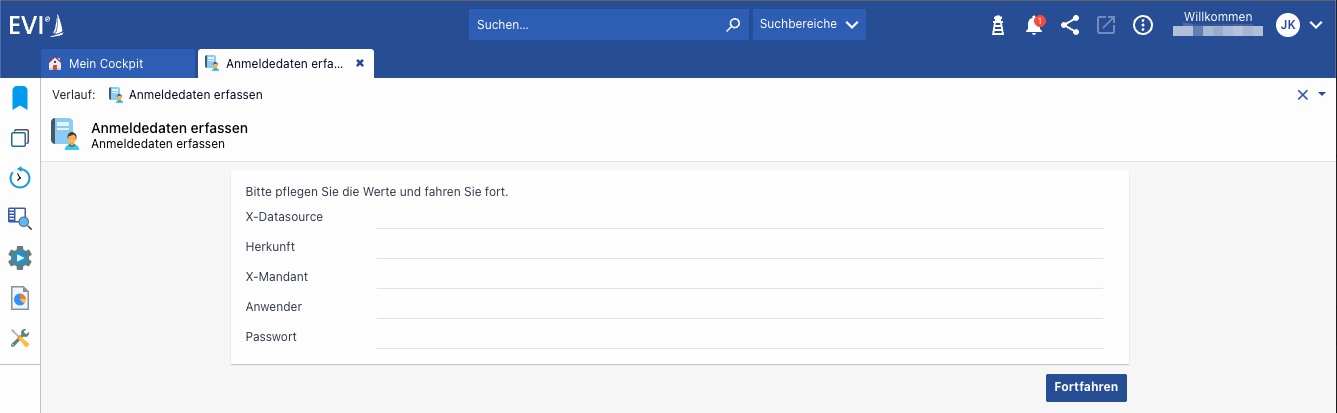Screen dimensions: 1337x413
Task: Open the Verlauf bar dropdown arrow
Action: pos(1322,94)
